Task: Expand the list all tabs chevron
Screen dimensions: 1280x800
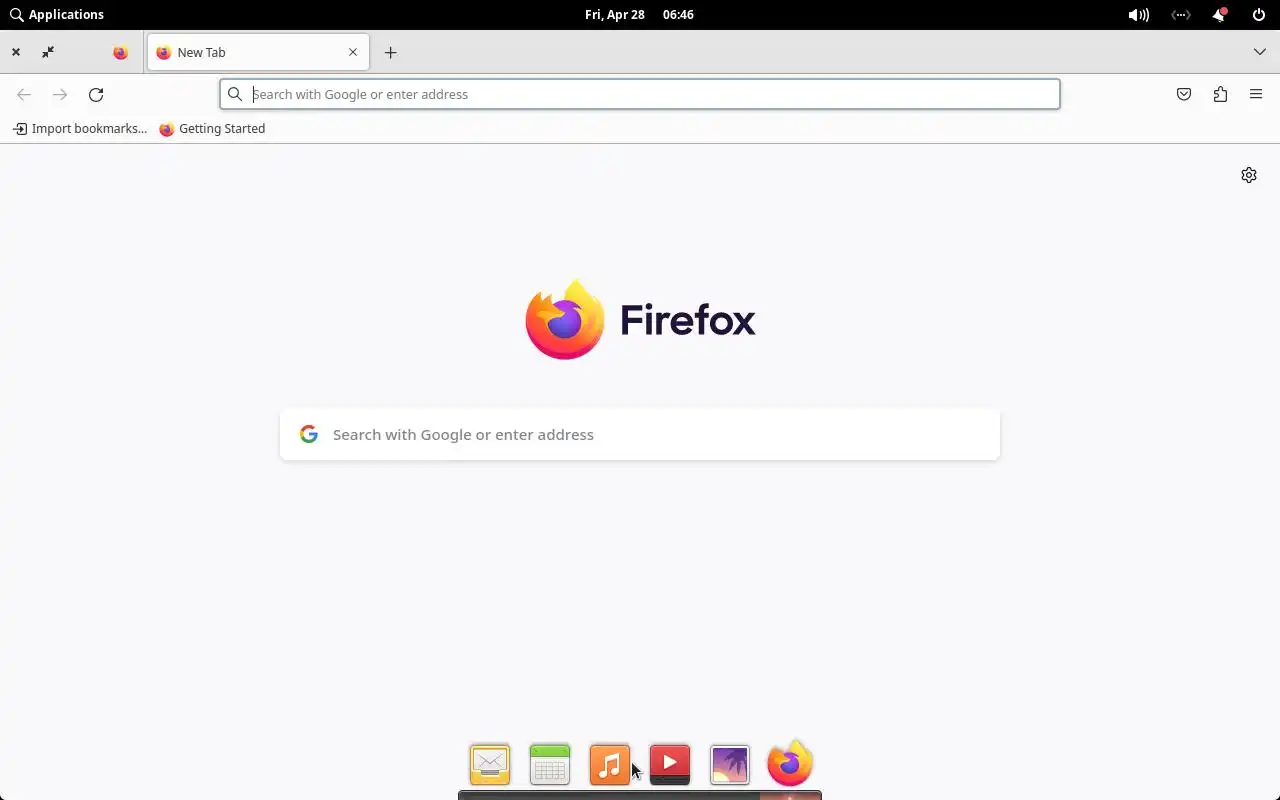Action: click(x=1259, y=52)
